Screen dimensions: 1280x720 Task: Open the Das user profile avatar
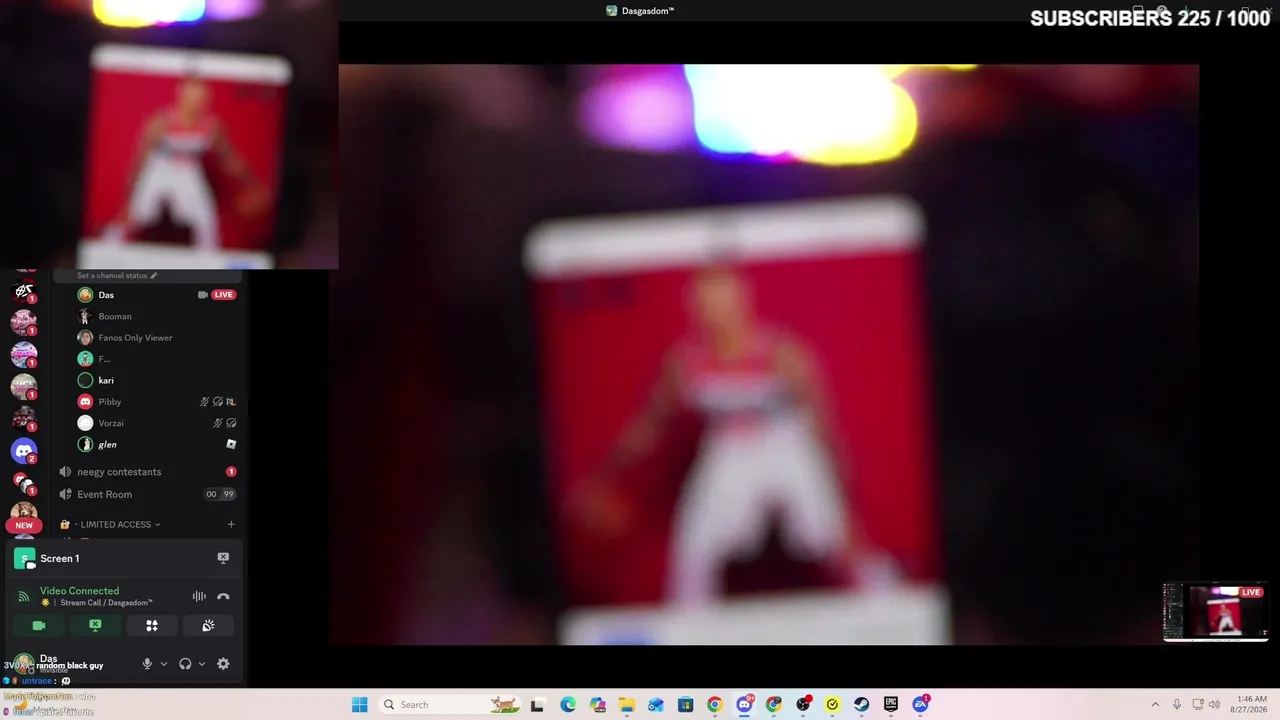[24, 664]
